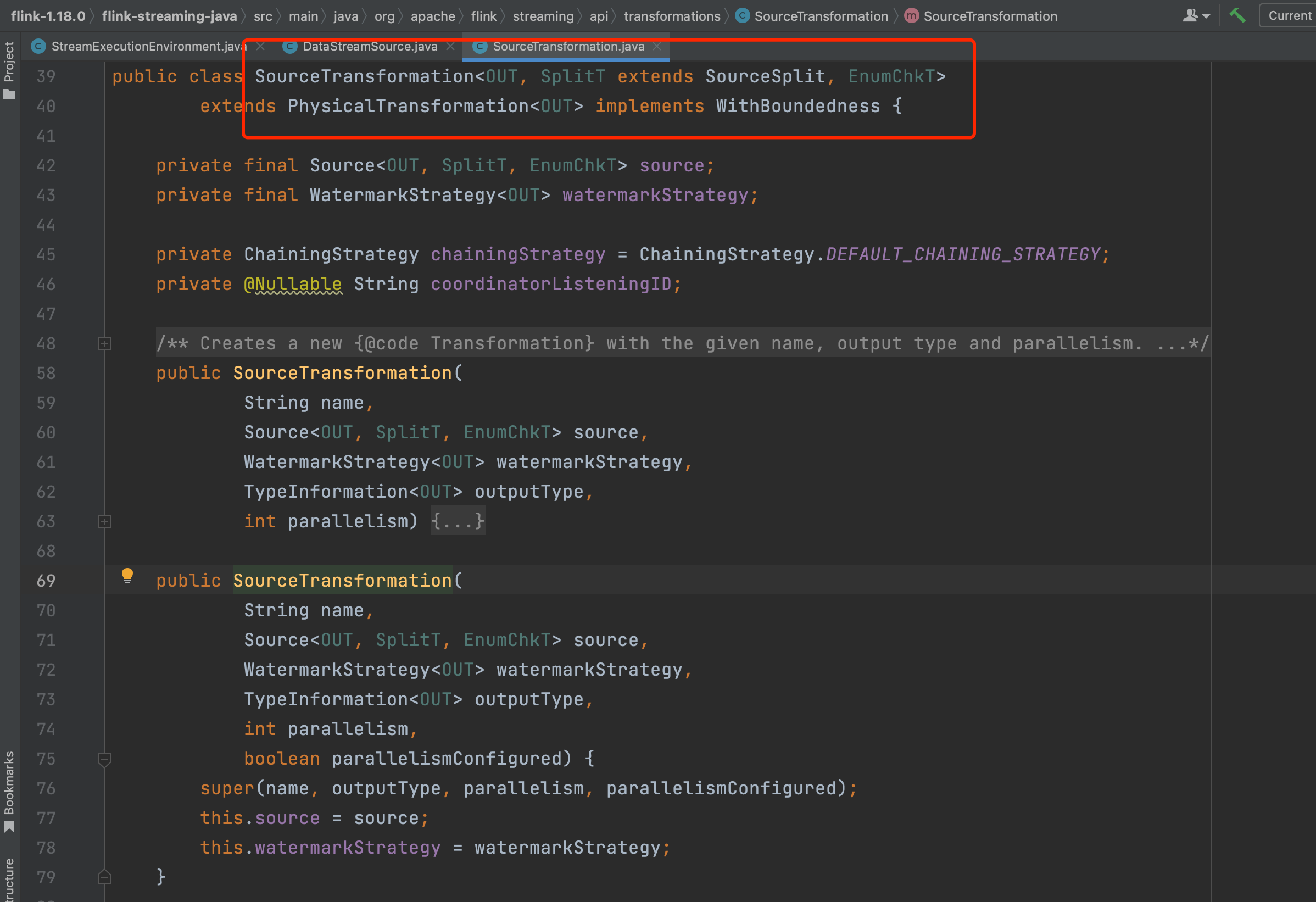The width and height of the screenshot is (1316, 902).
Task: Expand folded constructor body at line 63
Action: [104, 521]
